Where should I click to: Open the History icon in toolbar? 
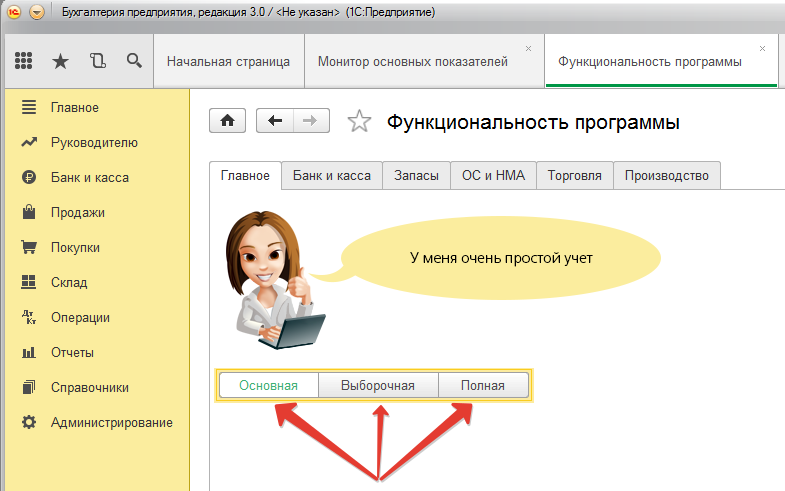click(x=97, y=61)
